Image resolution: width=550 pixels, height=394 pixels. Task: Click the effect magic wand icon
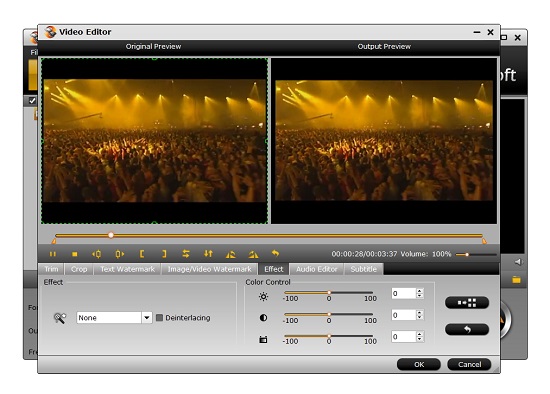(60, 318)
